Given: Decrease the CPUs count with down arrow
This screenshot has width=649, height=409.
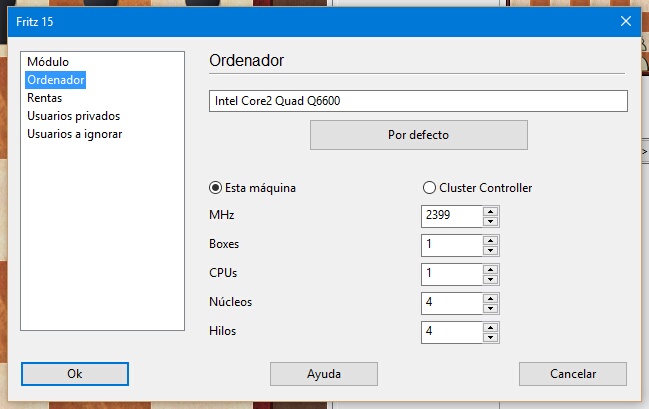Looking at the screenshot, I should (x=490, y=279).
